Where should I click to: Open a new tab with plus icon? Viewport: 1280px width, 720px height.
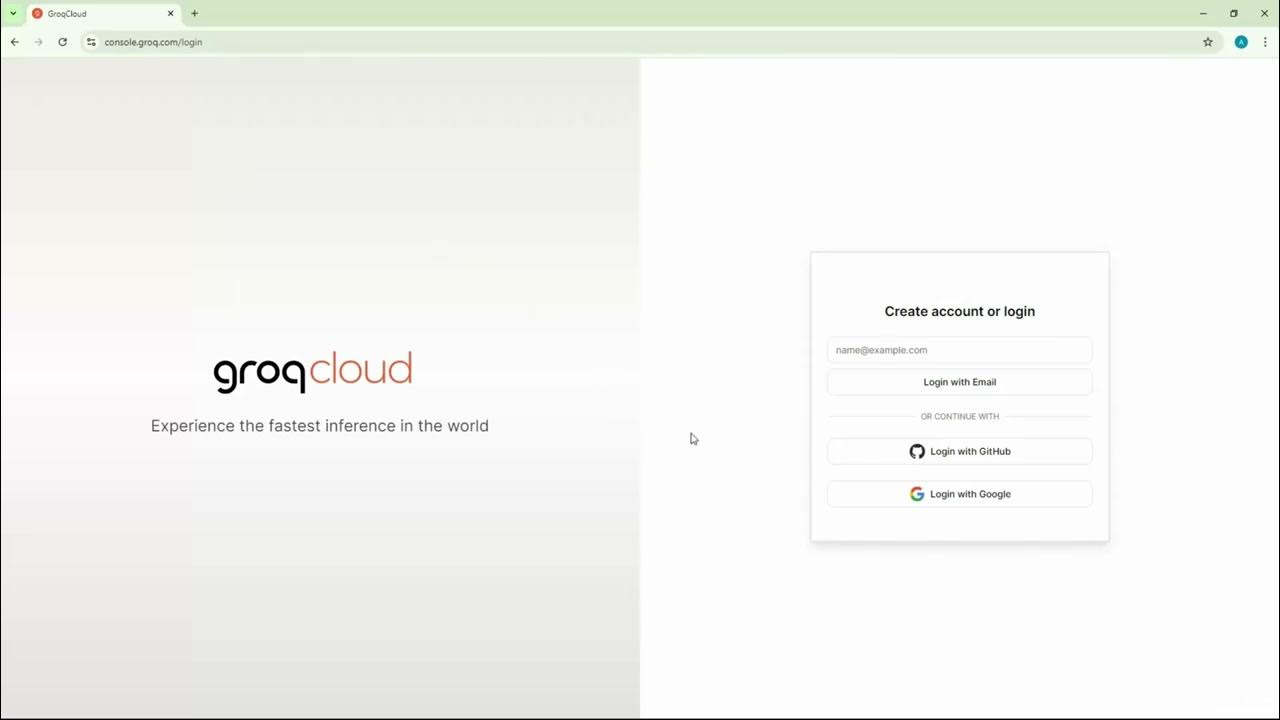194,14
